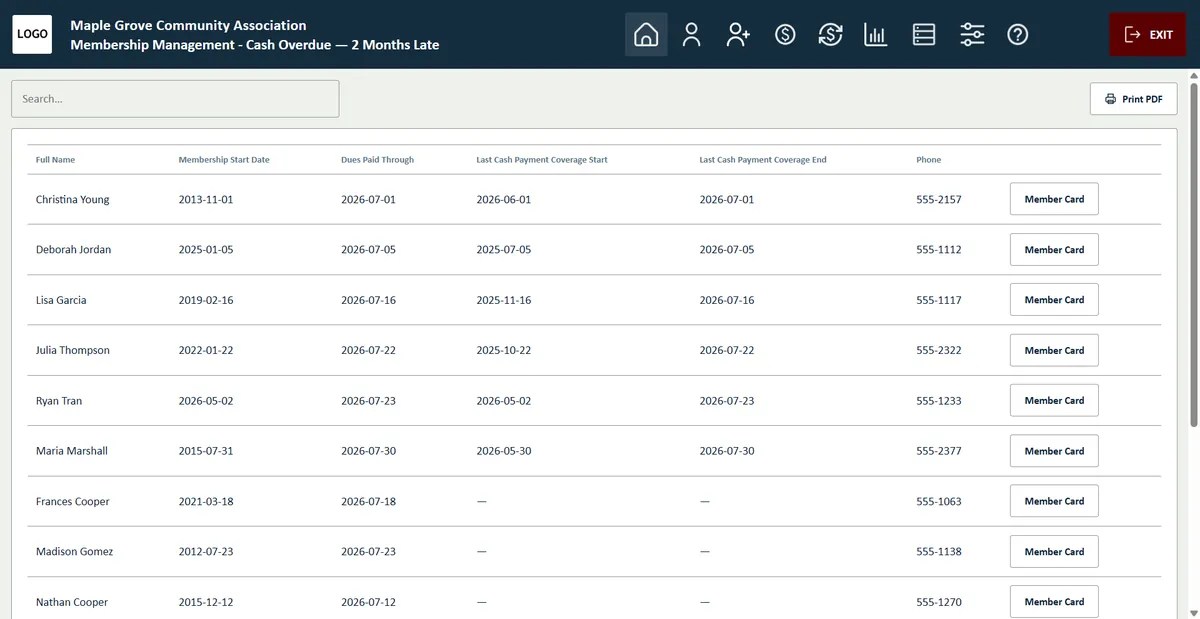Click the name Lisa Garcia

pos(61,300)
